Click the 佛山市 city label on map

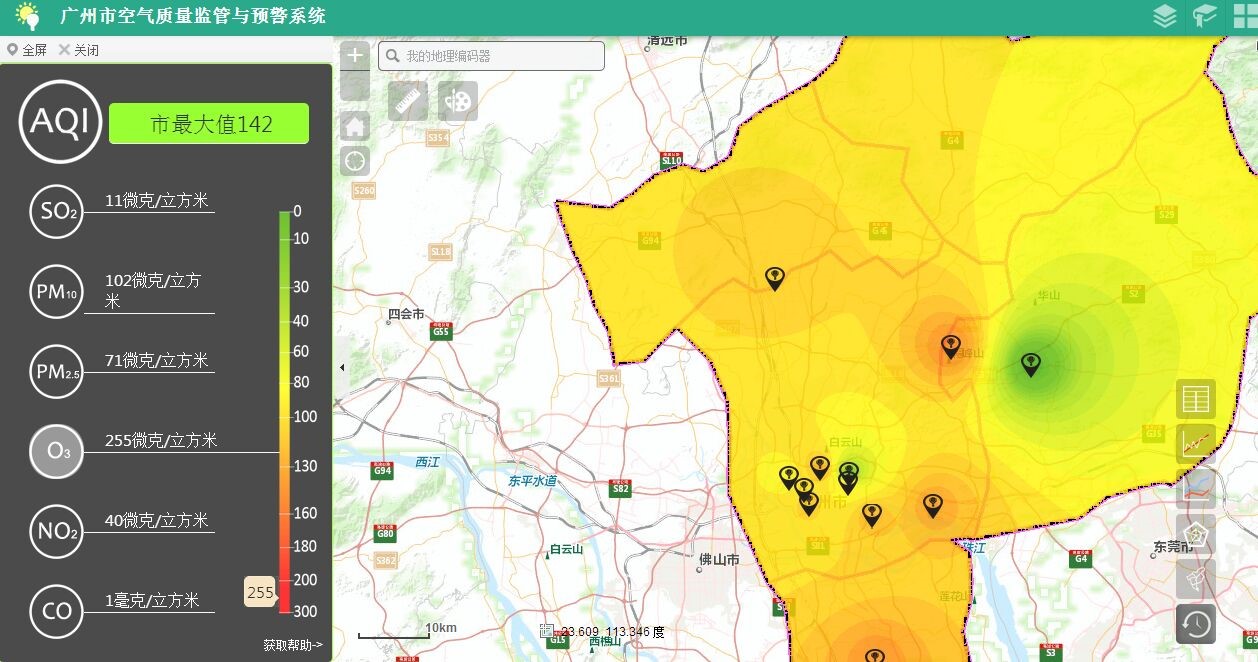pyautogui.click(x=719, y=560)
